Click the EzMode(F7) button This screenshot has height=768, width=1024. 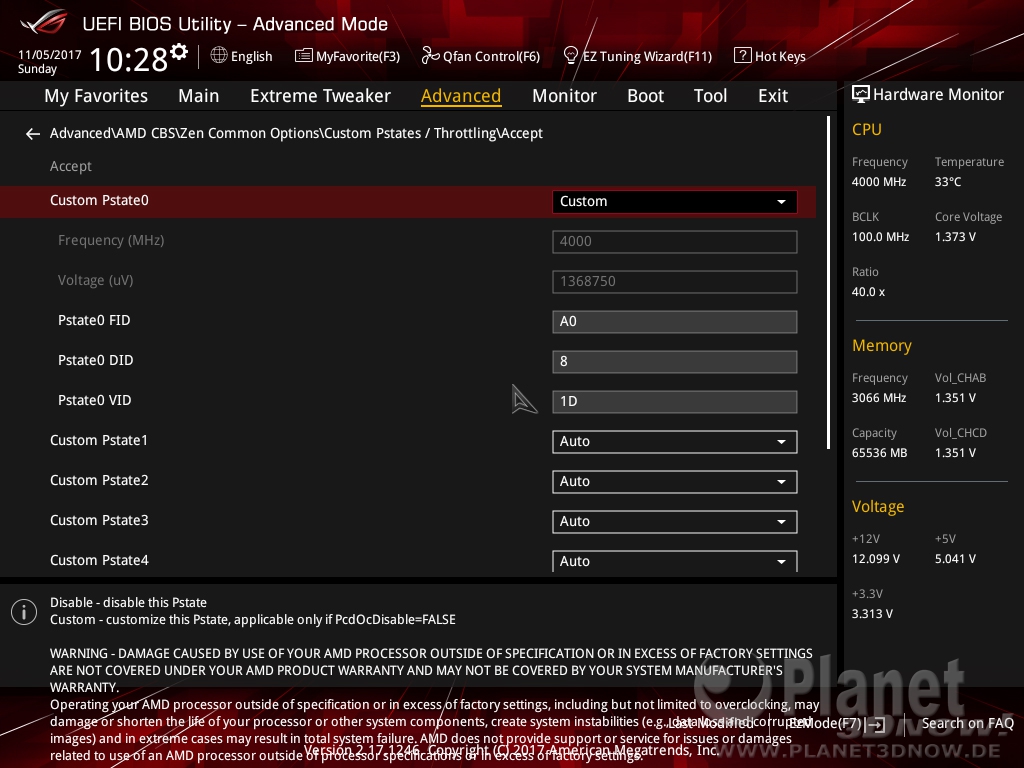[x=836, y=723]
